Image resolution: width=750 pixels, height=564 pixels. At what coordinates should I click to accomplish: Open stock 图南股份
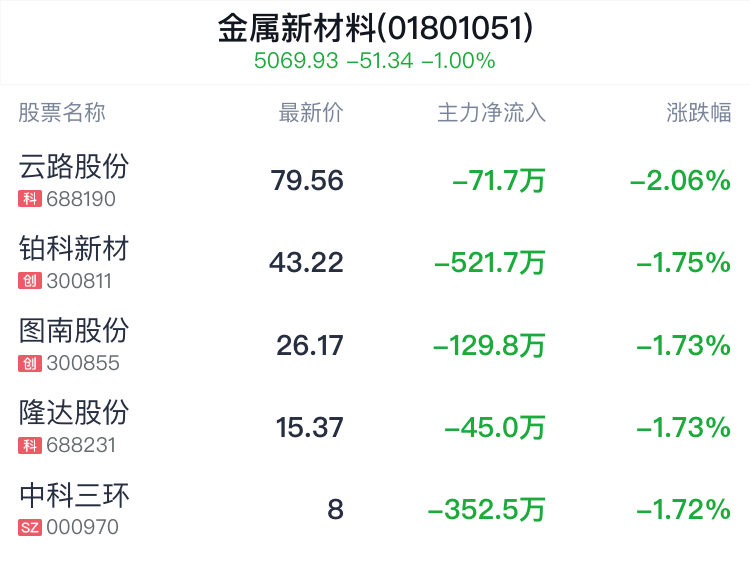[74, 331]
